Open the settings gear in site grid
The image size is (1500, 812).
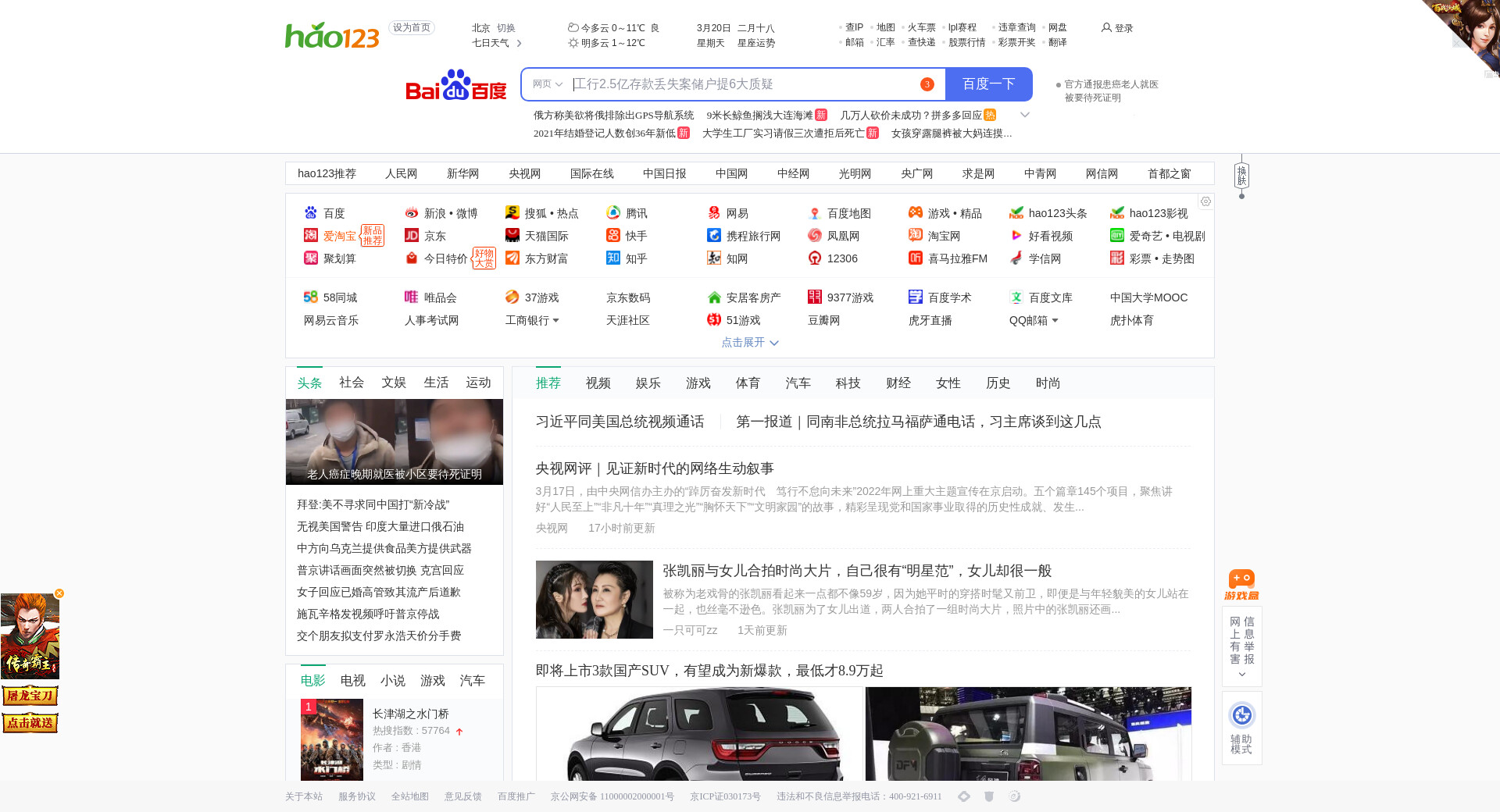click(1205, 201)
